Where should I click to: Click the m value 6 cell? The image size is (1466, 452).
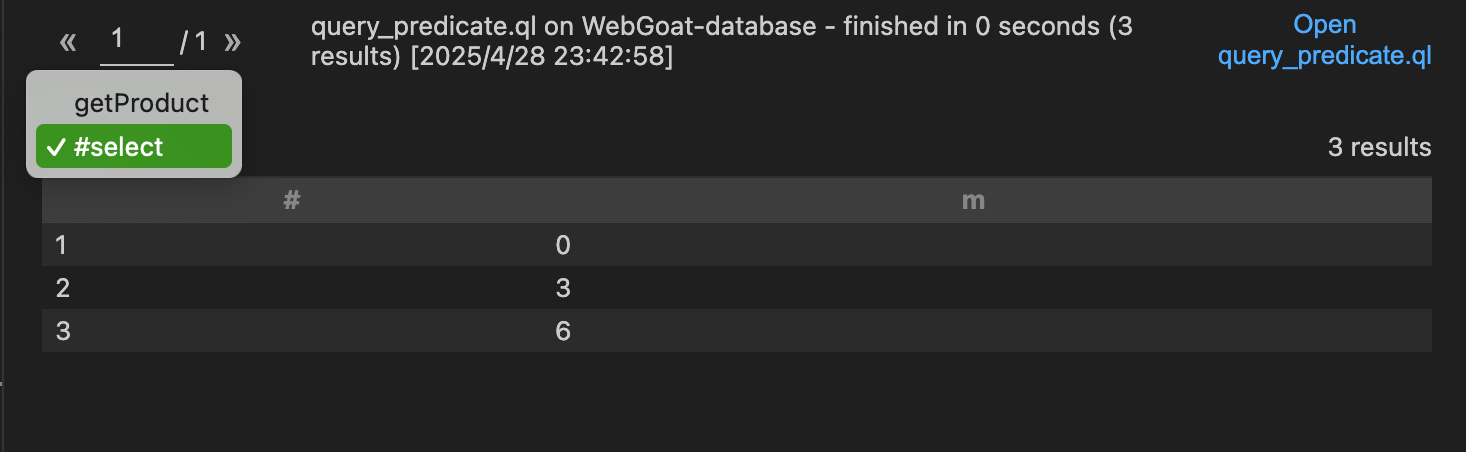563,331
